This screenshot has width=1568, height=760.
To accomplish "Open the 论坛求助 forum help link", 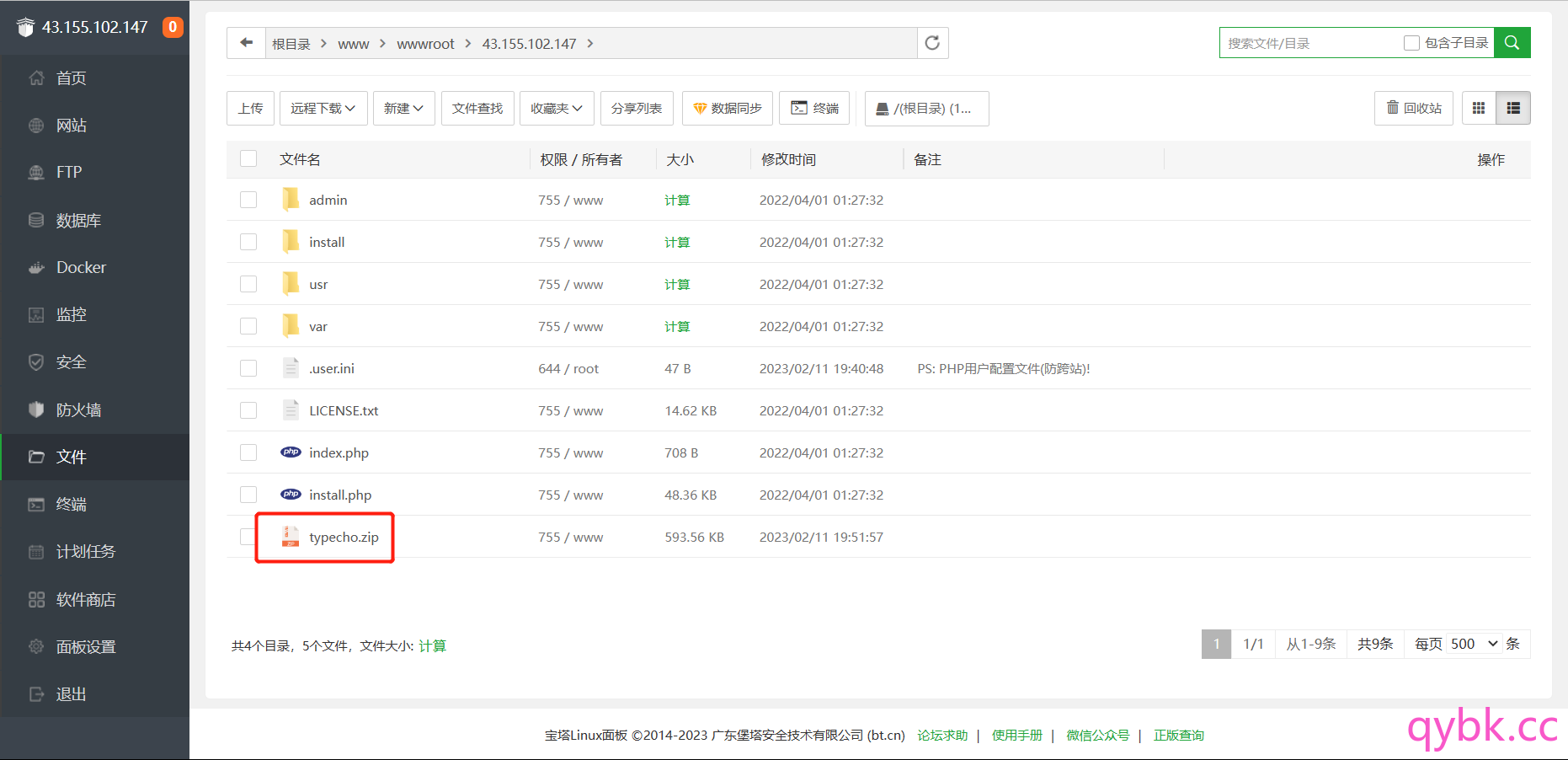I will (942, 735).
